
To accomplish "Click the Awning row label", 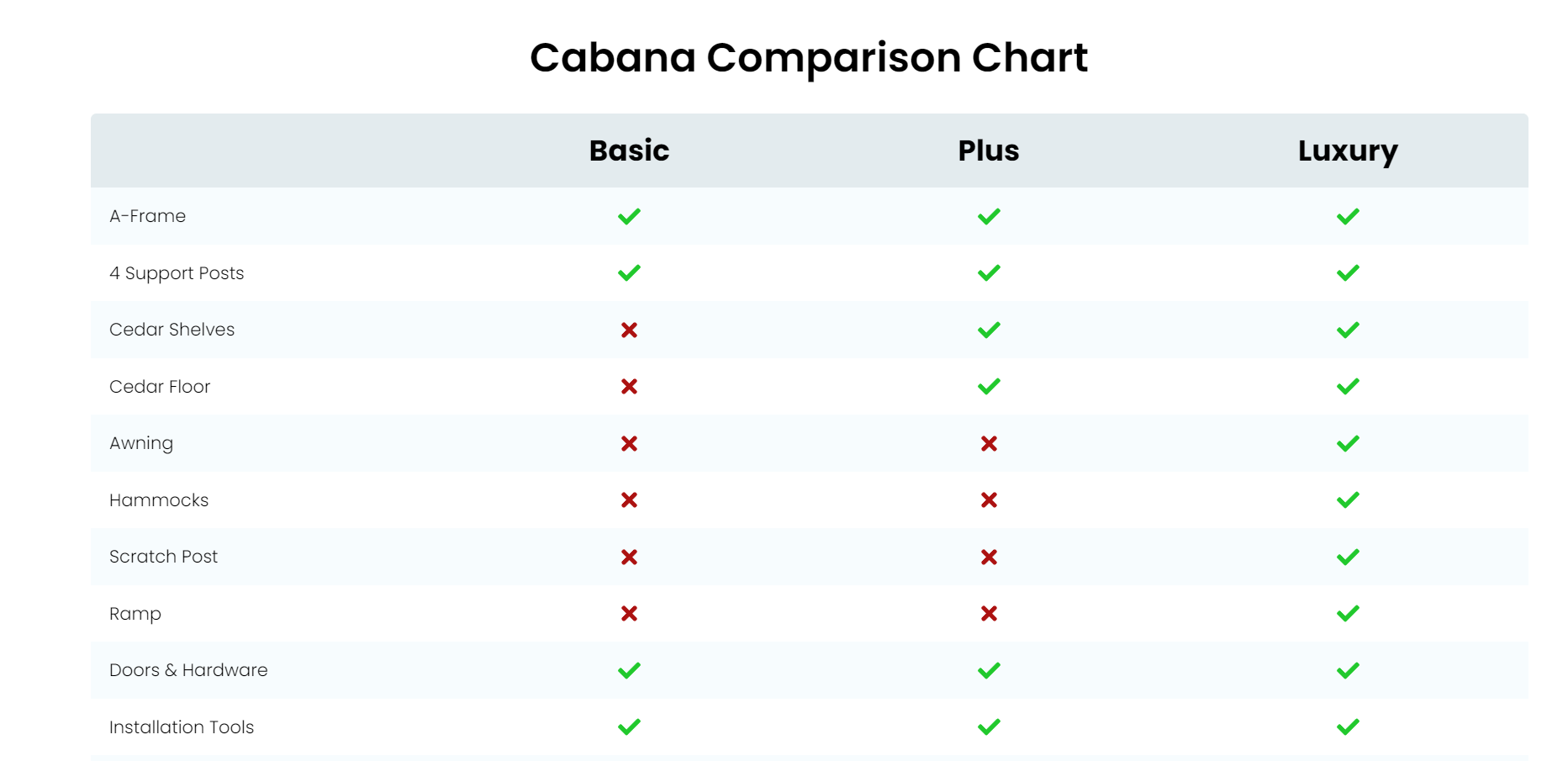I will [141, 443].
